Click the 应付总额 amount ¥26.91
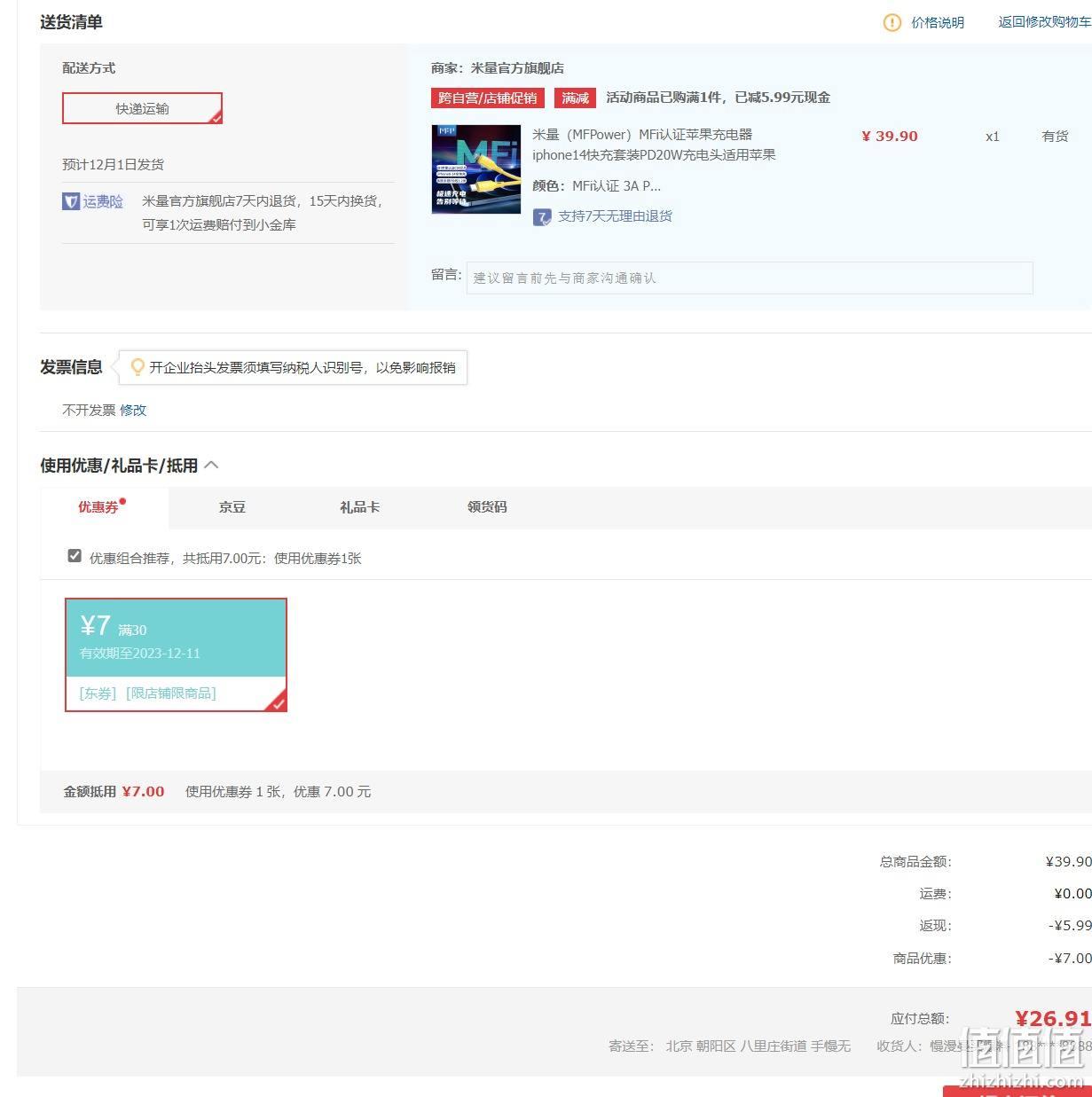 pos(1054,1018)
